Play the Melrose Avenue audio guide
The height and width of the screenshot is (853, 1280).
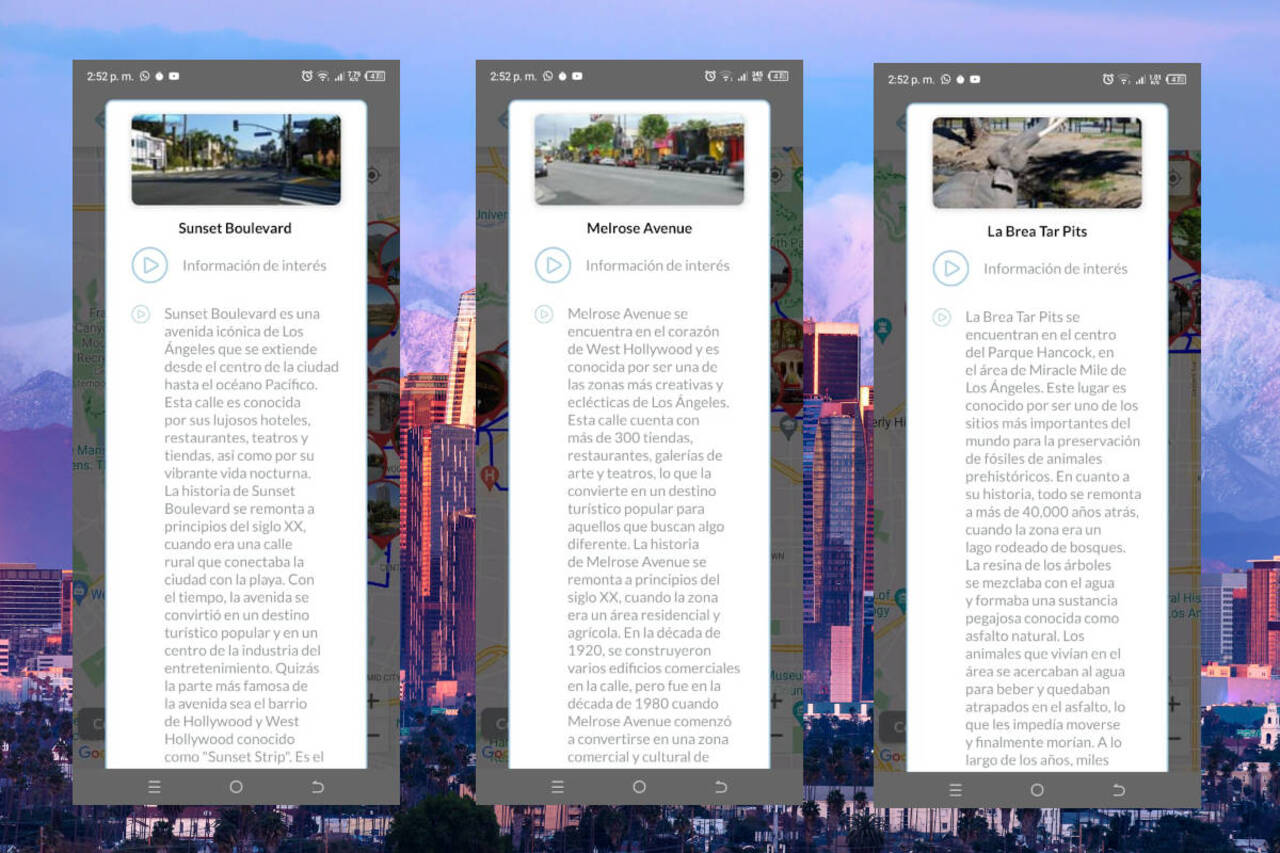pyautogui.click(x=553, y=265)
